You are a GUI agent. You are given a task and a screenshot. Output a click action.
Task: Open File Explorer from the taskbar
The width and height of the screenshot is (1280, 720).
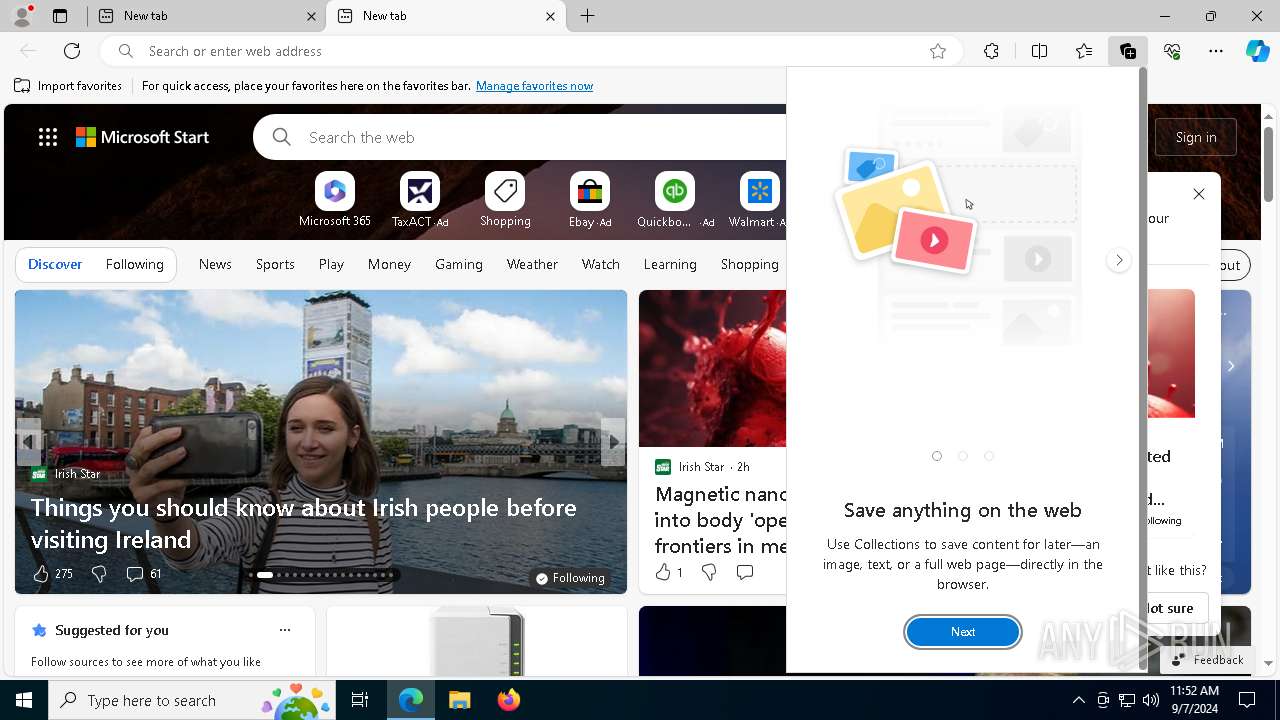[x=459, y=700]
